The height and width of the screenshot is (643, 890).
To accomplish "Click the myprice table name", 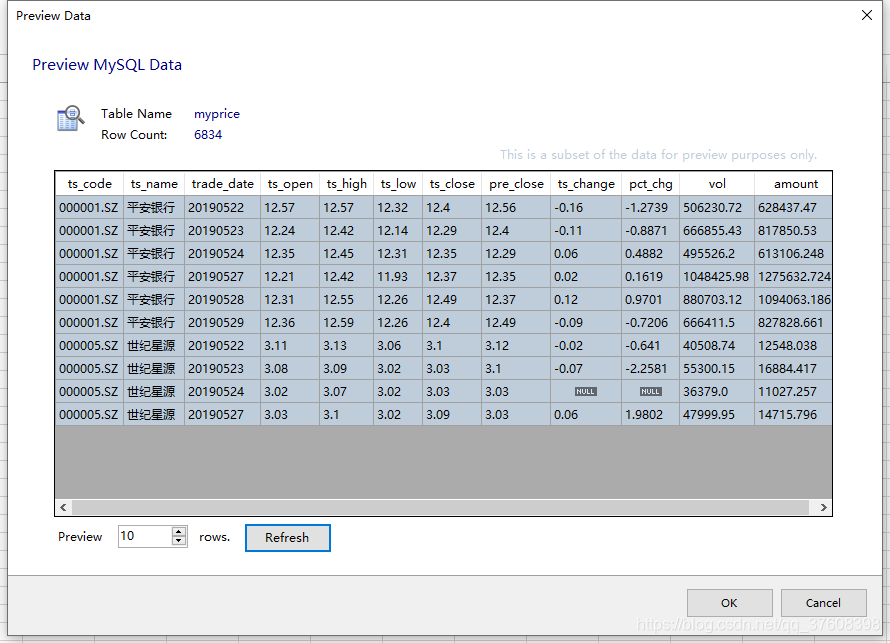I will [217, 114].
